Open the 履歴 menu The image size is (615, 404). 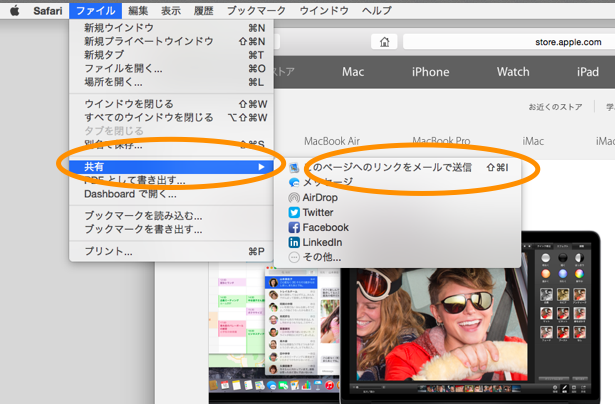tap(204, 11)
